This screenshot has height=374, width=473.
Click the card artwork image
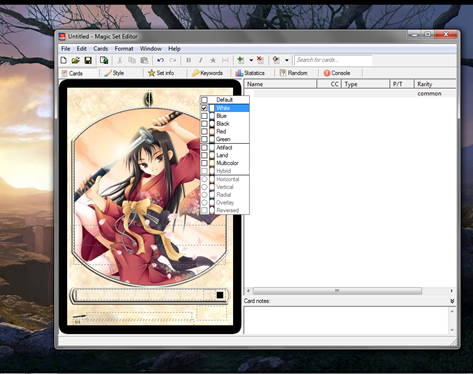[149, 197]
